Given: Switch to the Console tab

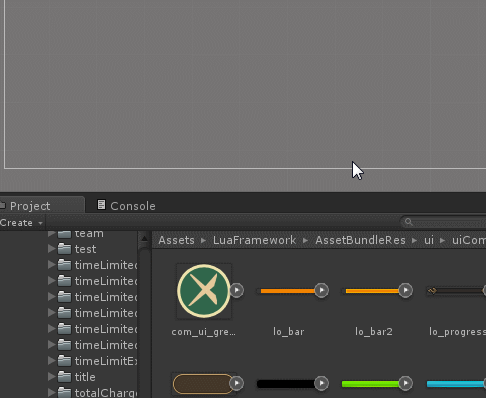Looking at the screenshot, I should [126, 205].
